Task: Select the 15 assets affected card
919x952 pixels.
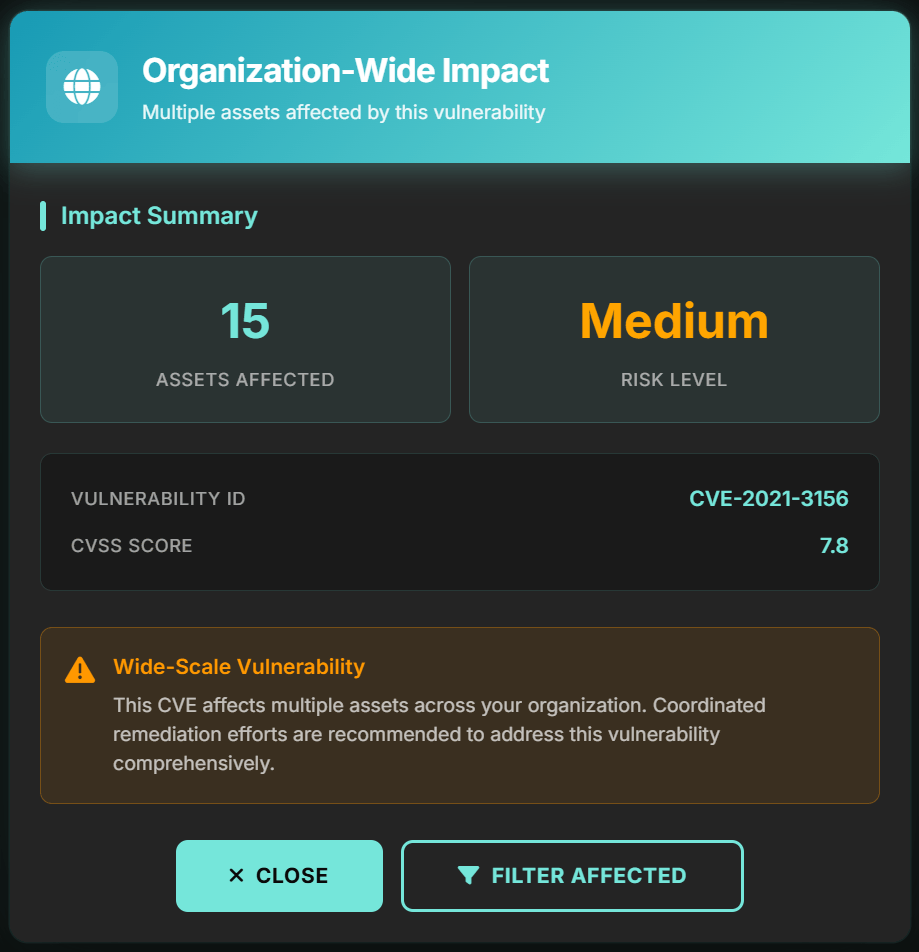Action: pos(245,339)
